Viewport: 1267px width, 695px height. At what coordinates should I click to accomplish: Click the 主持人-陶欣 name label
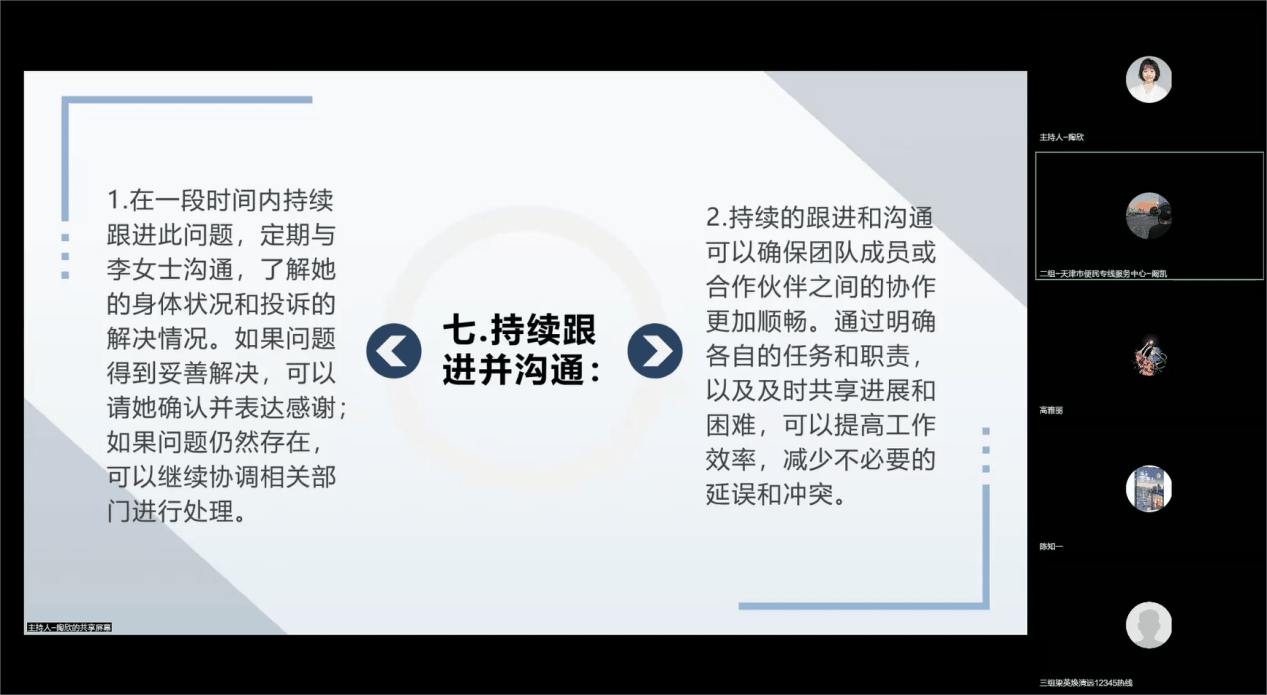(x=1062, y=137)
